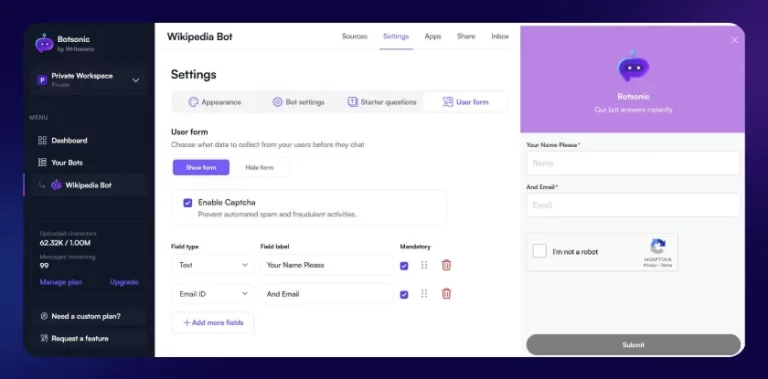Screen dimensions: 768x379
Task: Click the 62.32K / 1.00M usage text
Action: [65, 243]
